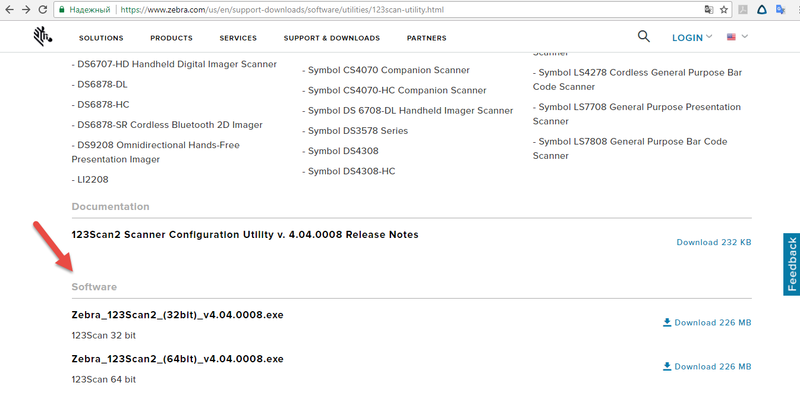
Task: Click the '123Scan 64 bit' description text
Action: (104, 380)
